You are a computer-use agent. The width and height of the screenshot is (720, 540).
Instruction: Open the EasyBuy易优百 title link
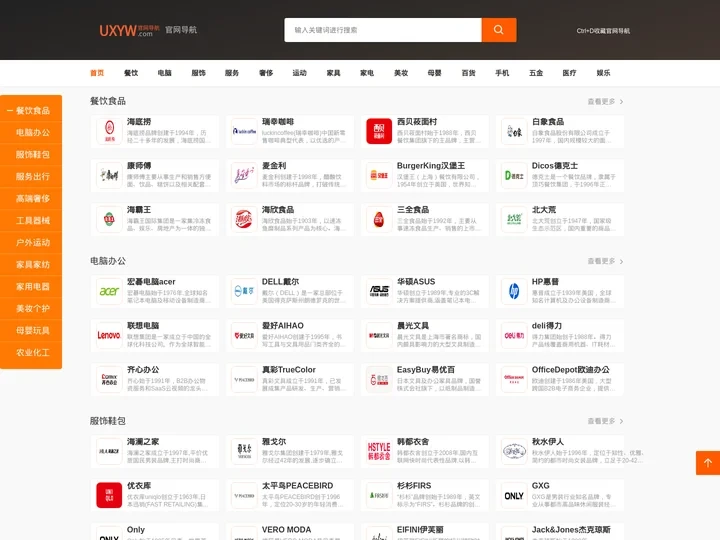coord(426,370)
